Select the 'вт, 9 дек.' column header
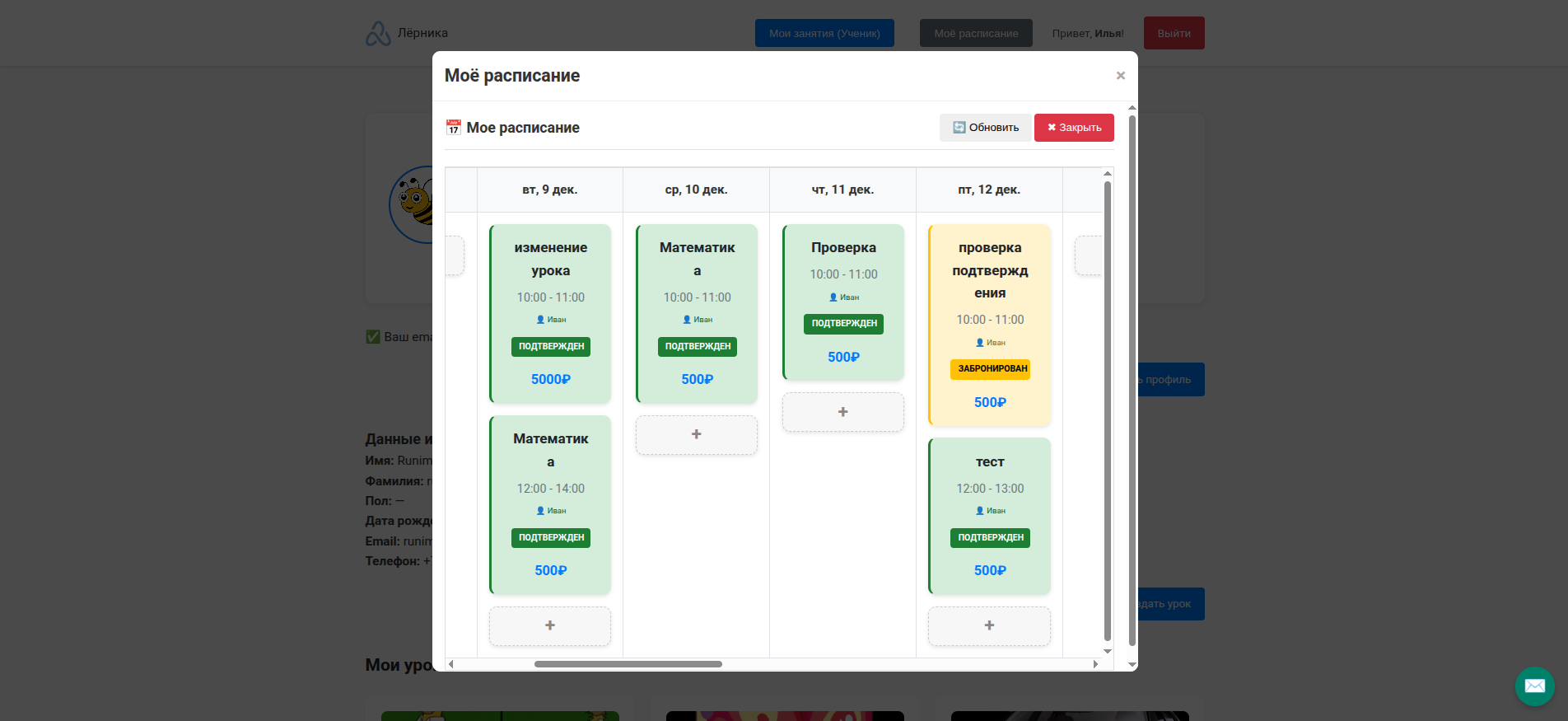 (549, 190)
